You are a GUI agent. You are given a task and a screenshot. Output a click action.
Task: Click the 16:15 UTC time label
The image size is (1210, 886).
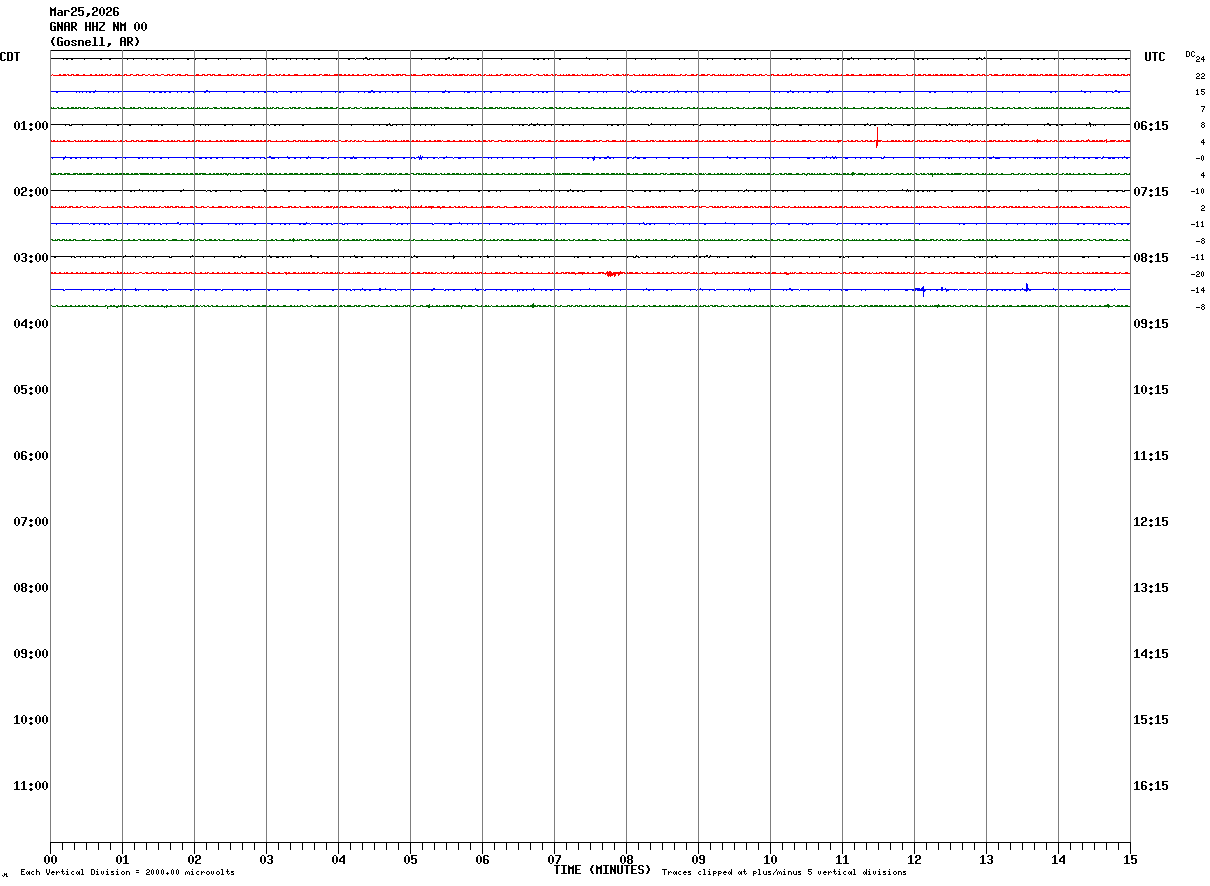(1150, 785)
